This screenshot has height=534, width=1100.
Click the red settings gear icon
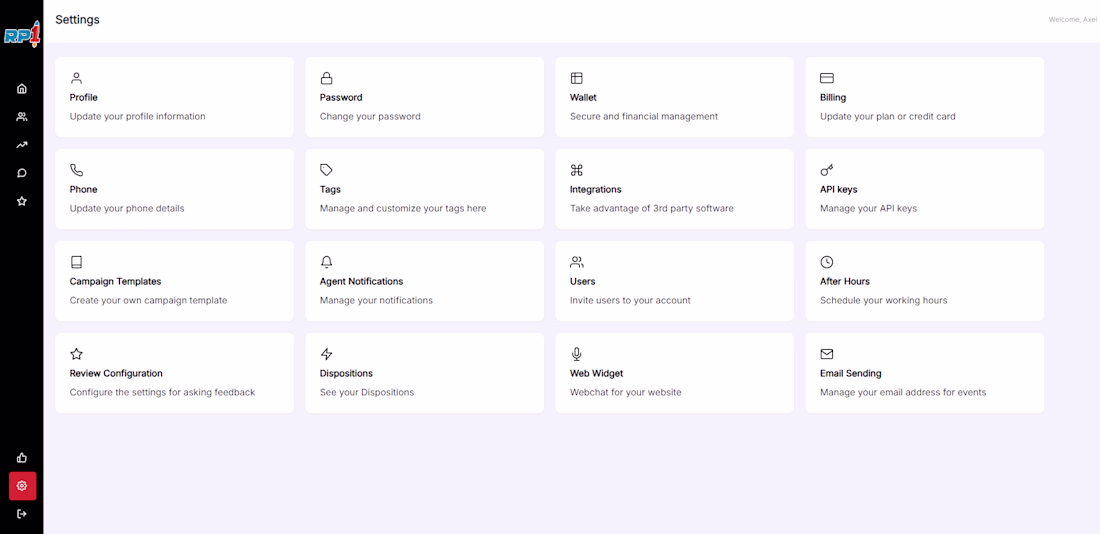[22, 486]
